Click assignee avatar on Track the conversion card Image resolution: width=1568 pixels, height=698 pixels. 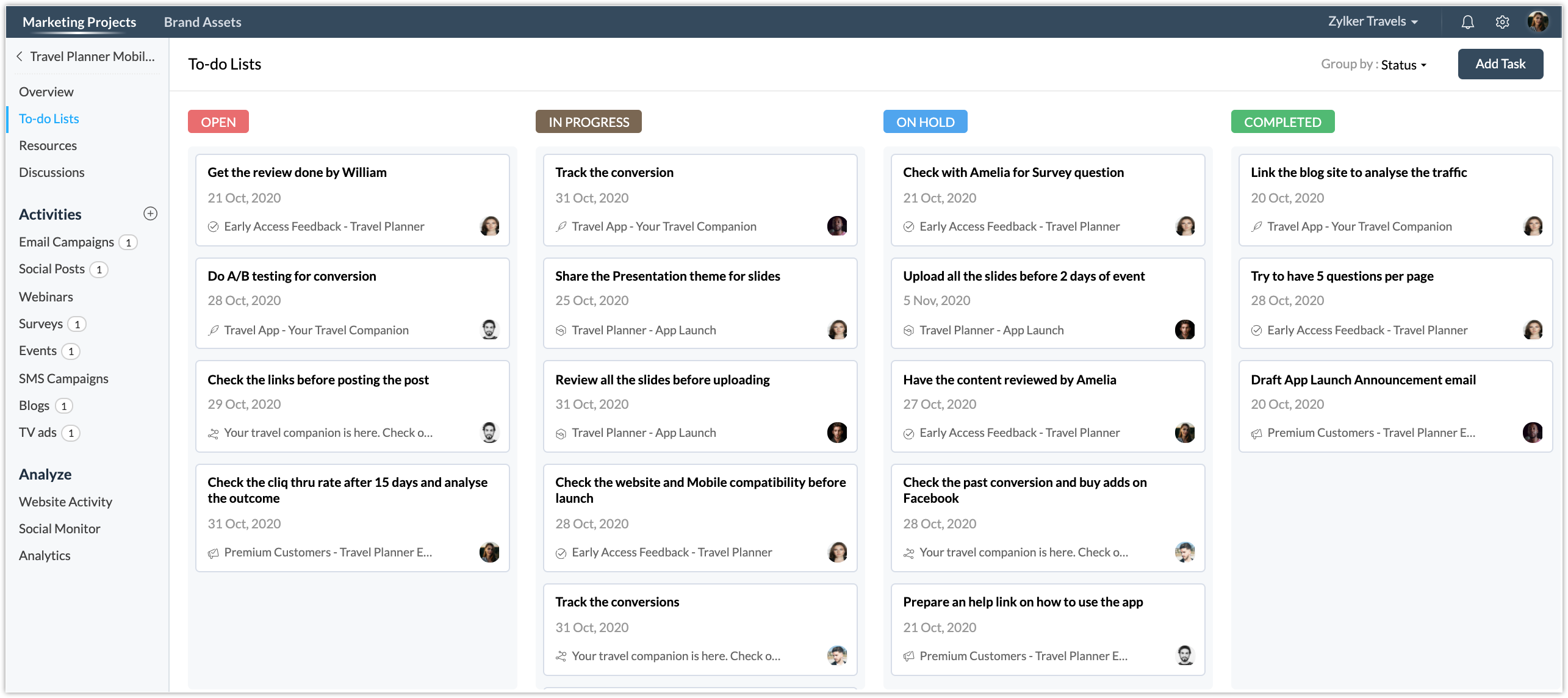pyautogui.click(x=836, y=226)
